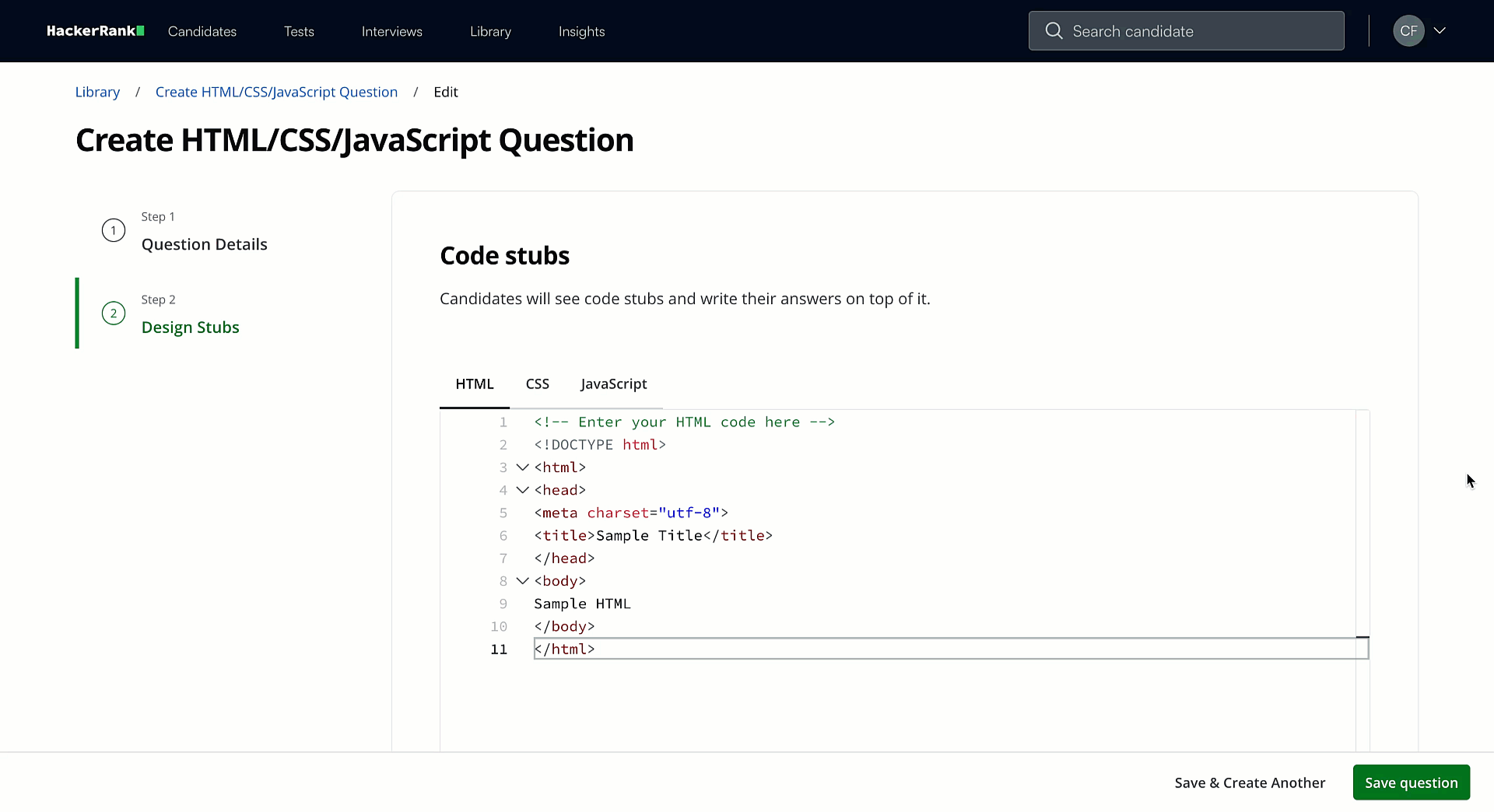Open the Library breadcrumb link
Viewport: 1494px width, 812px height.
point(97,92)
